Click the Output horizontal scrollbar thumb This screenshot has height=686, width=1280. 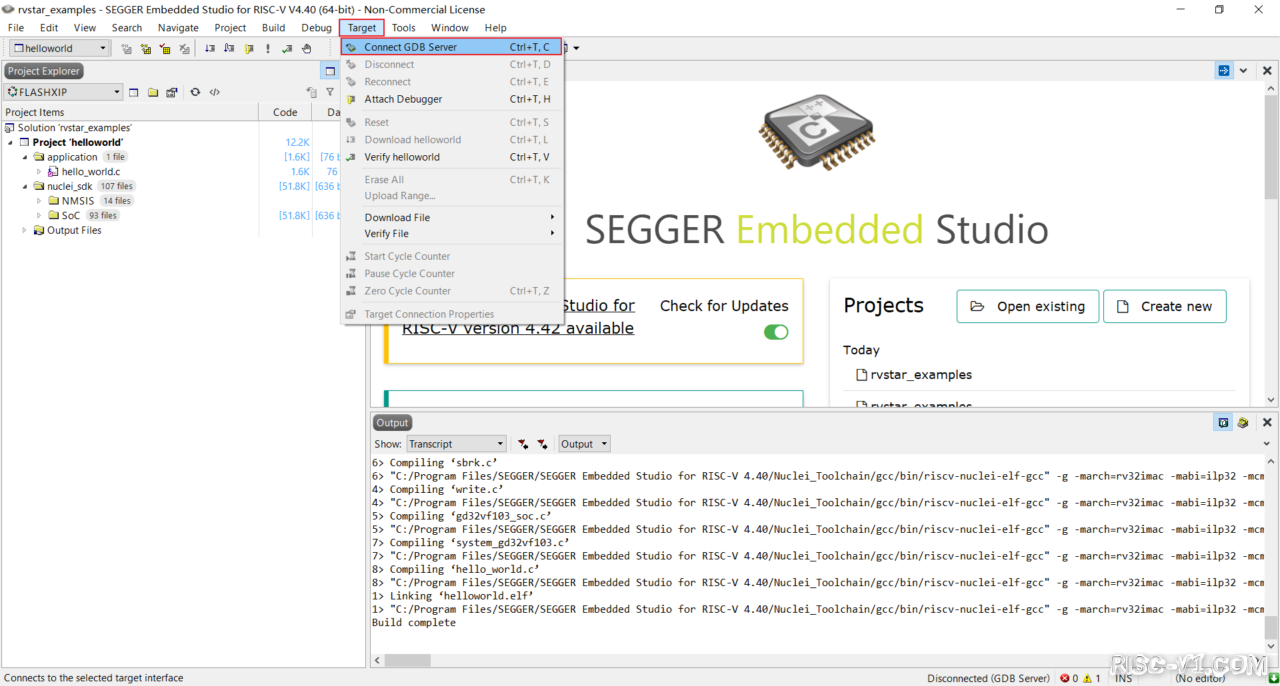(x=407, y=661)
